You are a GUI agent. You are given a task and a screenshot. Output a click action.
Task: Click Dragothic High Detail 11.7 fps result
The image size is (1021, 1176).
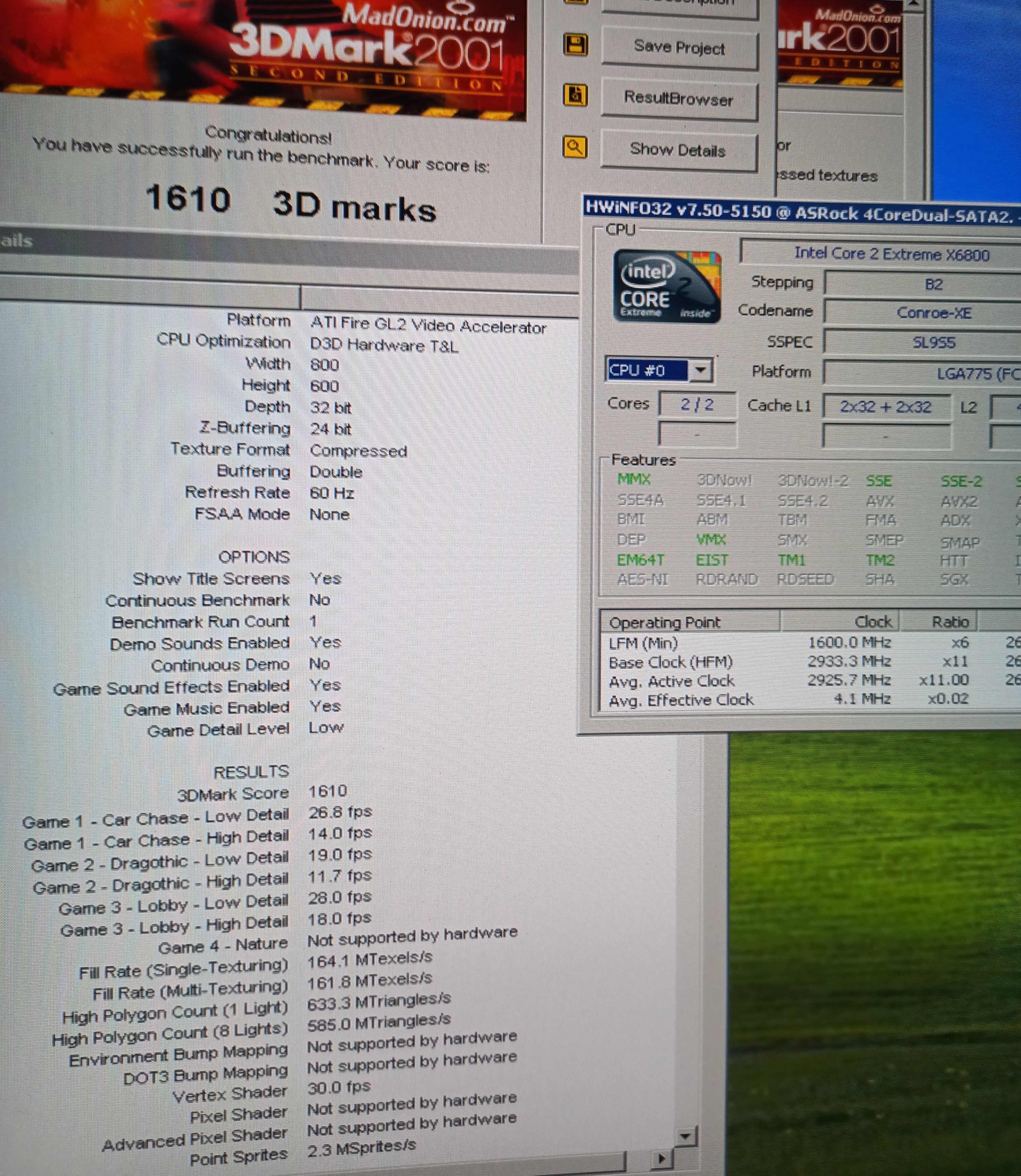click(x=340, y=876)
